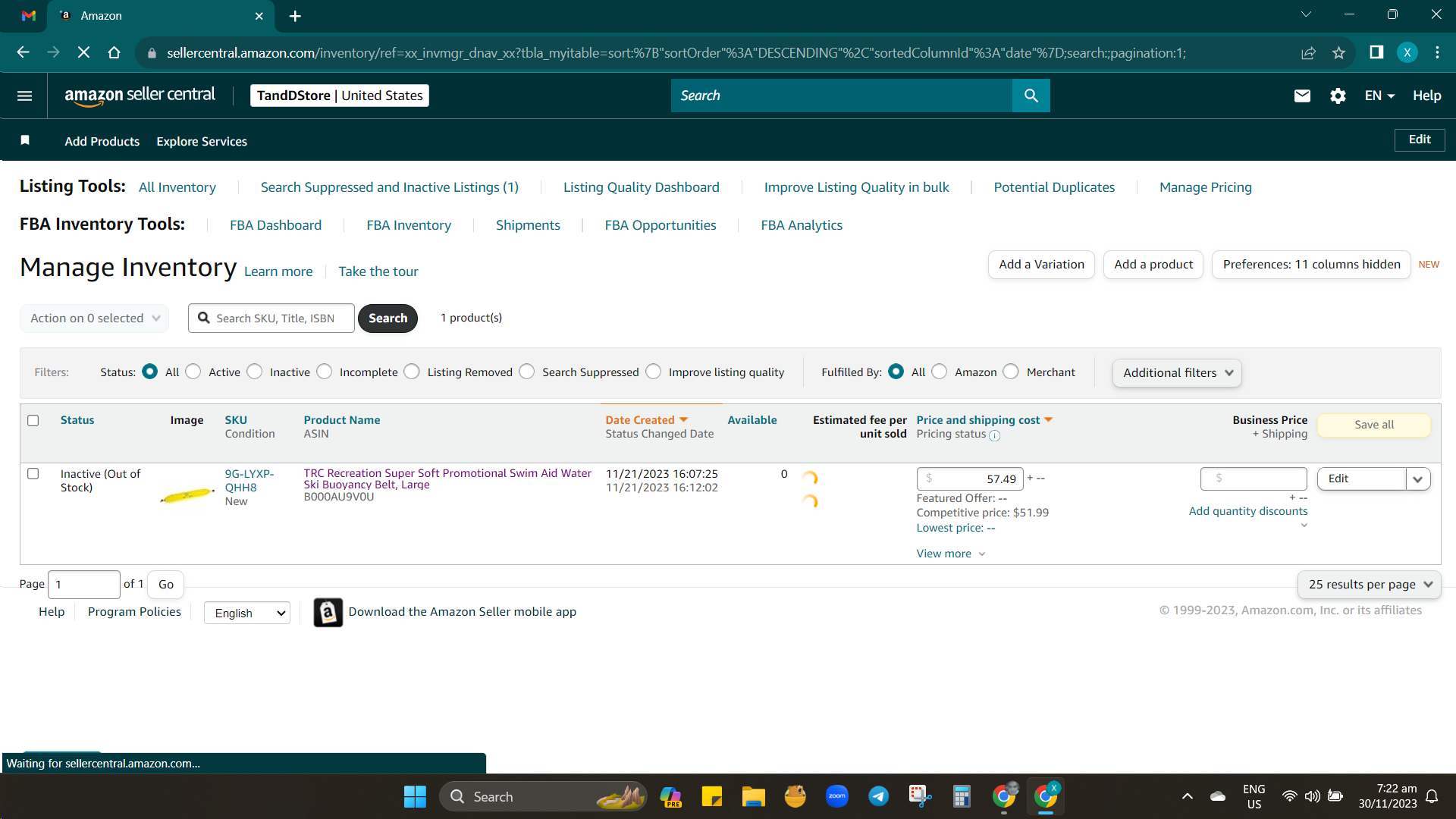Click the Amazon Seller Central logo

140,96
